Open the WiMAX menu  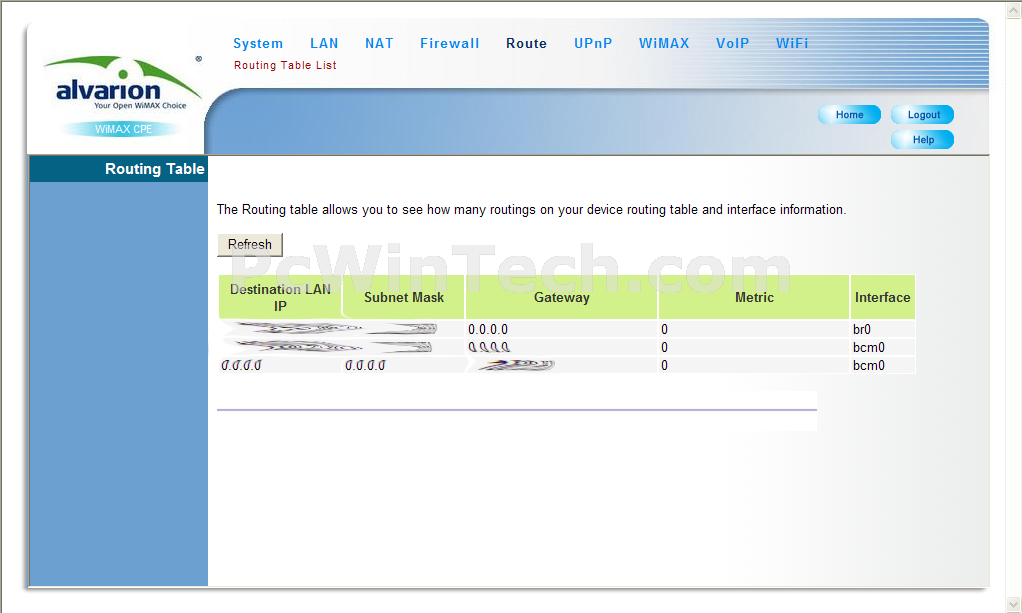tap(664, 44)
